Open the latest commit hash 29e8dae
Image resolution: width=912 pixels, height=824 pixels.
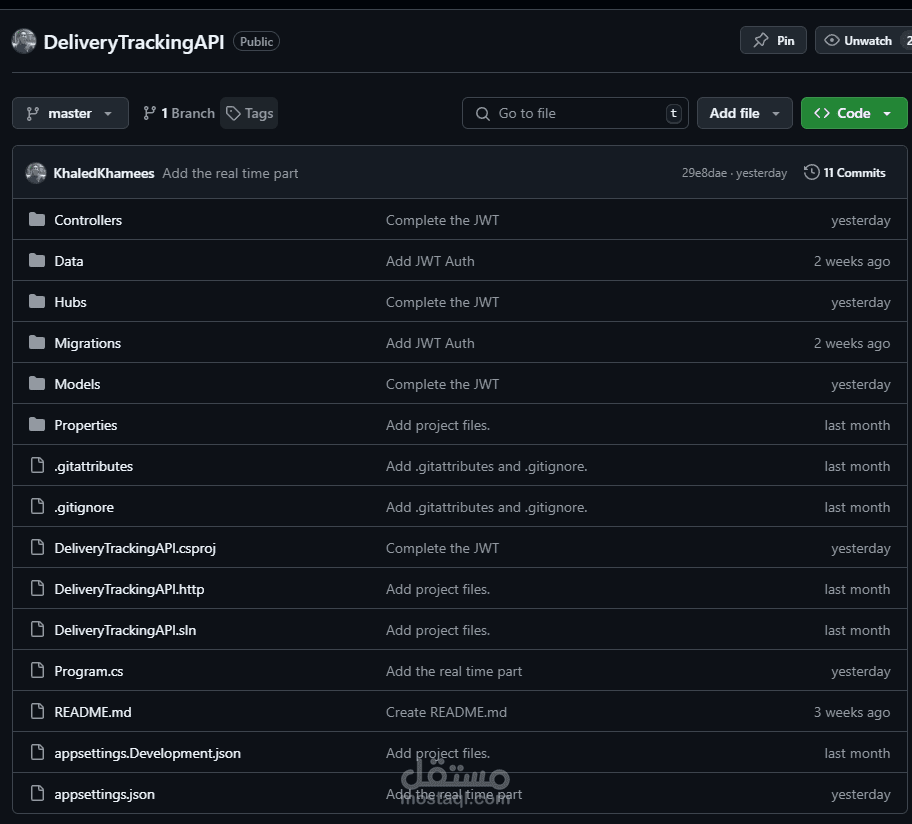[704, 173]
